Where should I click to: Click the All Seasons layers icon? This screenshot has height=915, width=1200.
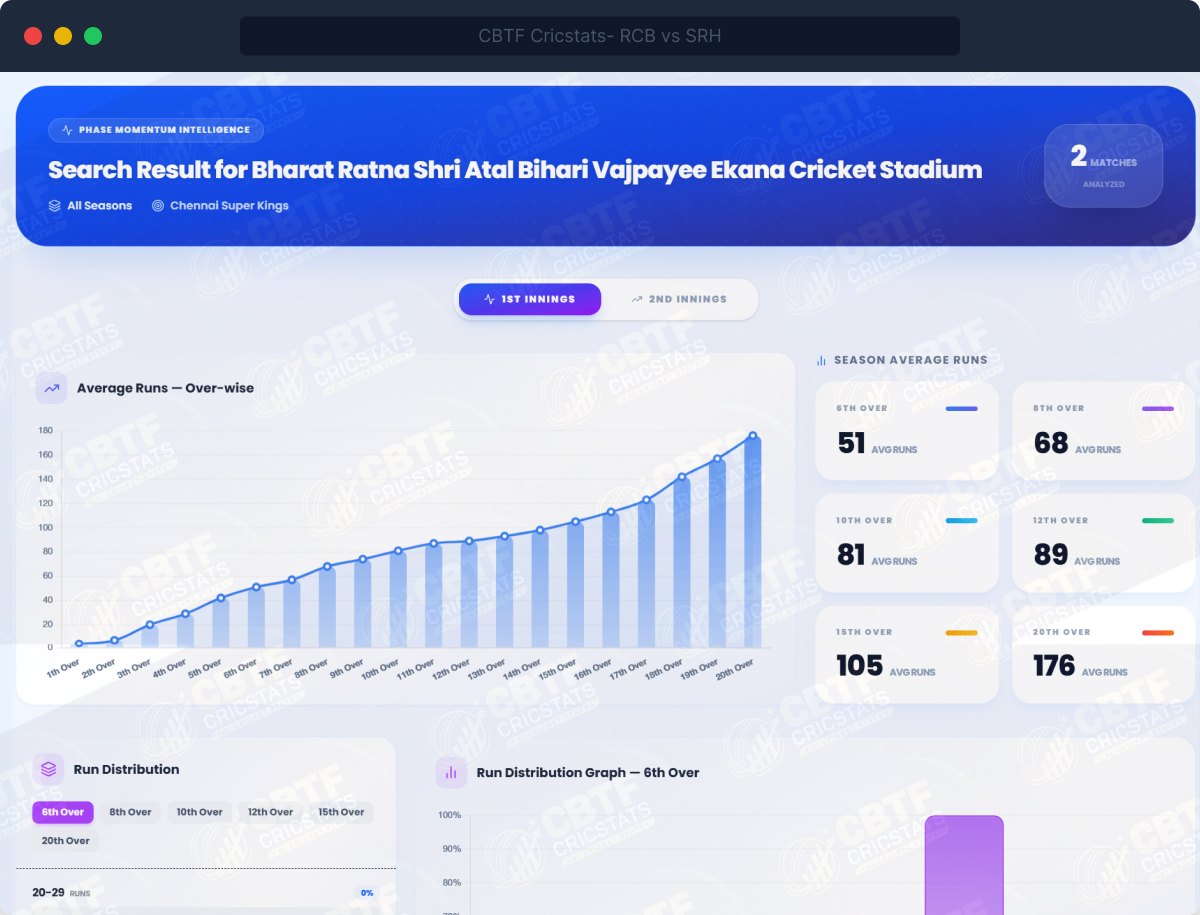(x=55, y=206)
